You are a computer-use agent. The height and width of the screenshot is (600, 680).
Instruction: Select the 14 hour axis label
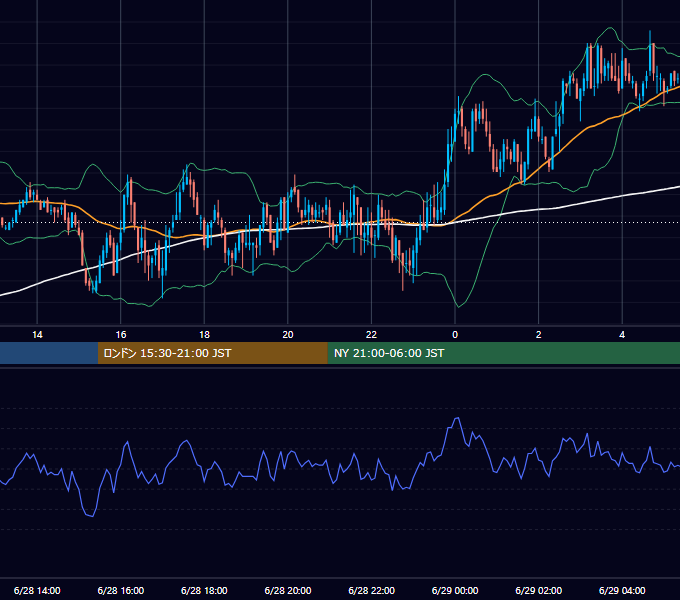pyautogui.click(x=37, y=335)
